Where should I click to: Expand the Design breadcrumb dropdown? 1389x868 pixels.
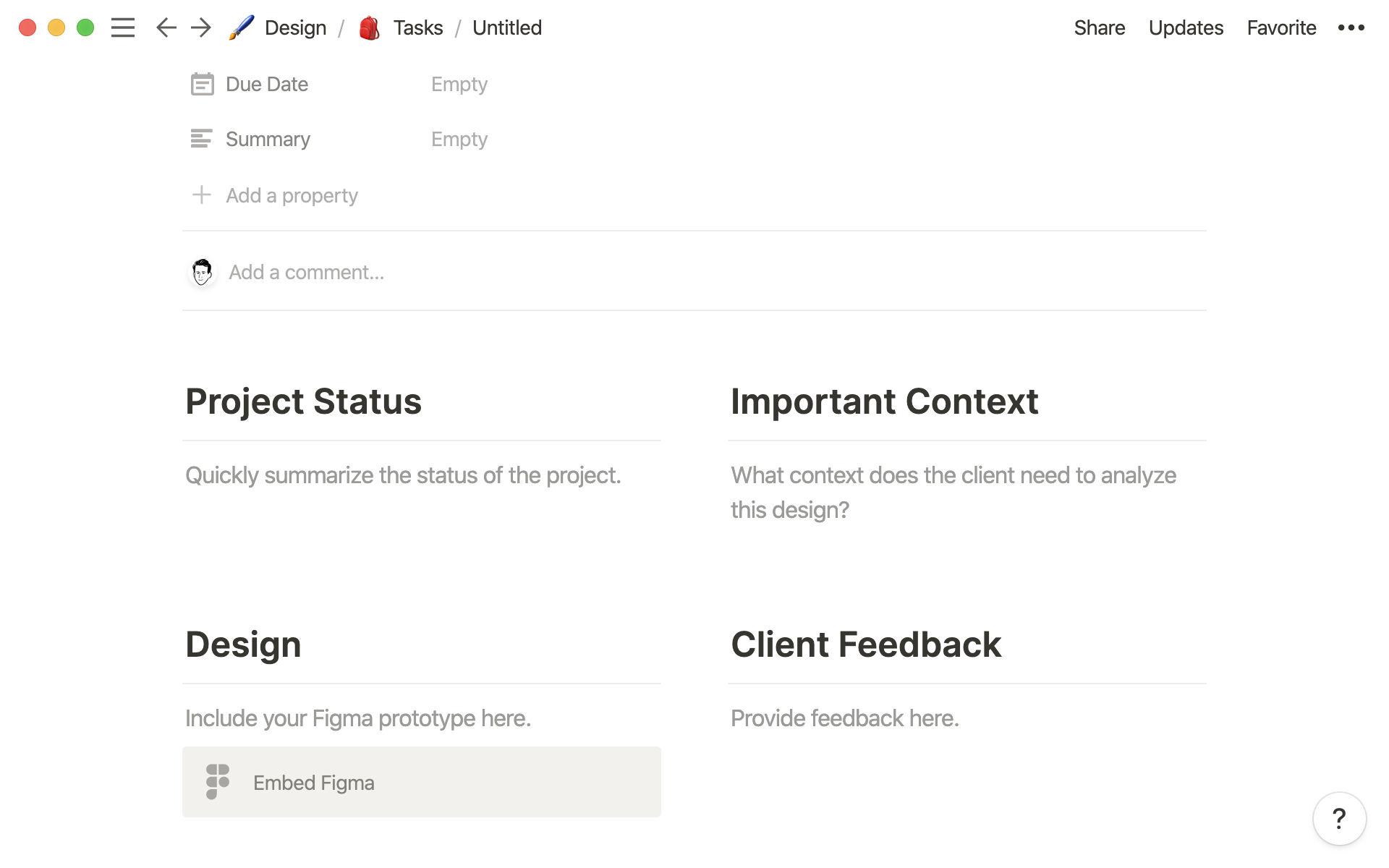coord(294,27)
